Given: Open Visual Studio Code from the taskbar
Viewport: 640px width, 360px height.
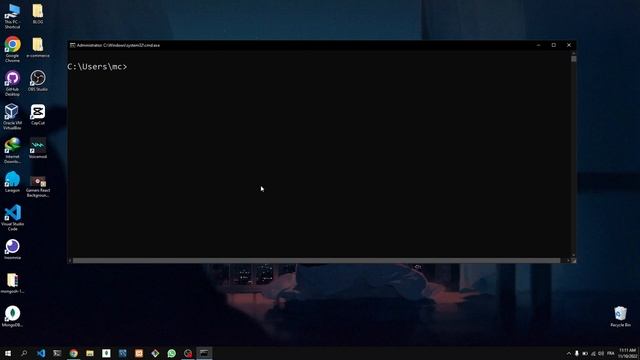Looking at the screenshot, I should 41,353.
